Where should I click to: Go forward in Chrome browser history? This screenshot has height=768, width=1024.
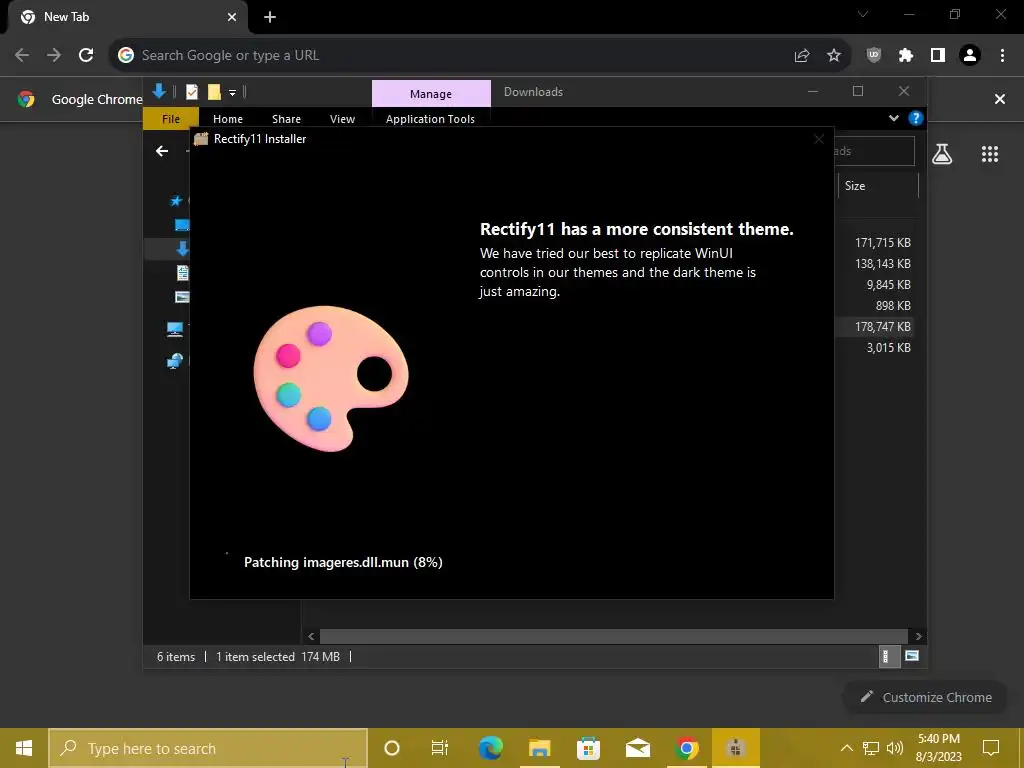click(54, 56)
